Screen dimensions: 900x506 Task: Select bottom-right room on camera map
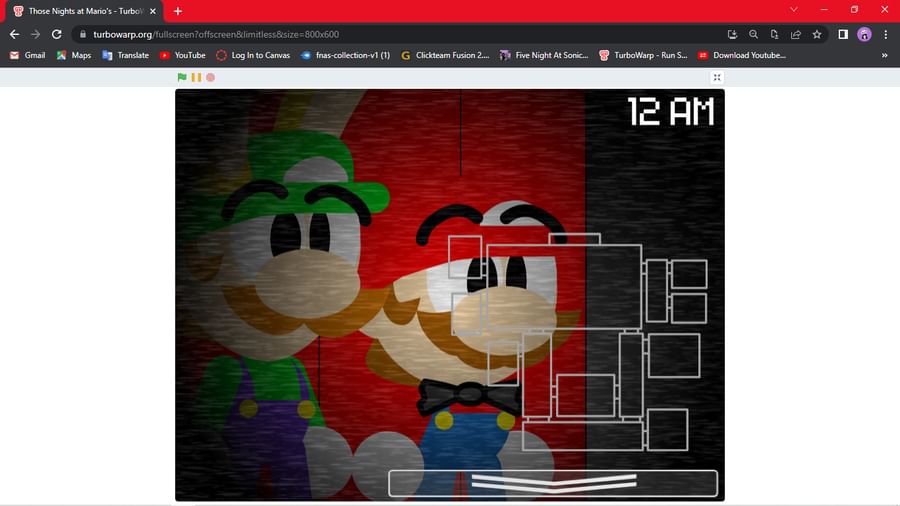(668, 429)
